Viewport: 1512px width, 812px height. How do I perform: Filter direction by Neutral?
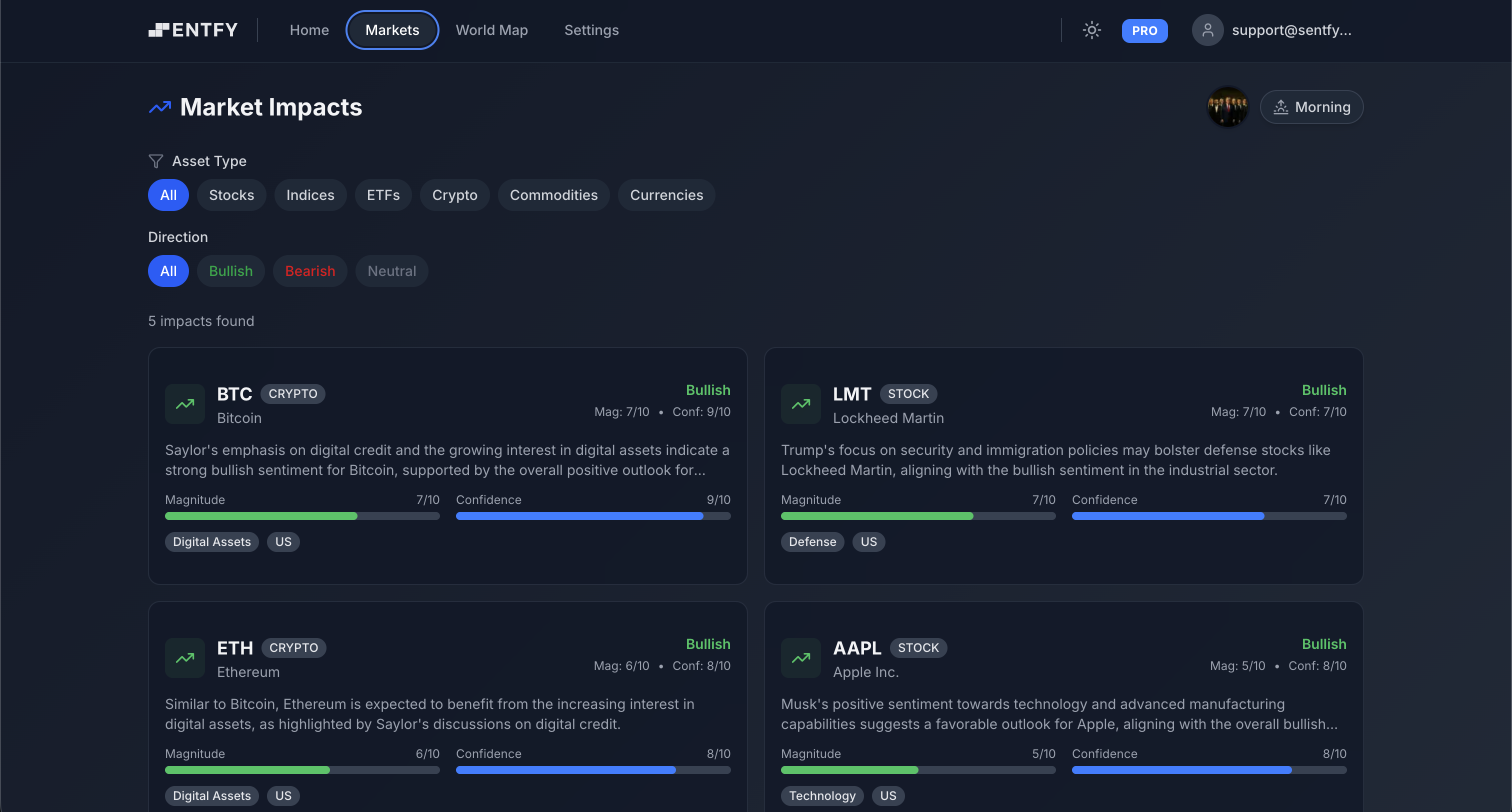tap(391, 270)
